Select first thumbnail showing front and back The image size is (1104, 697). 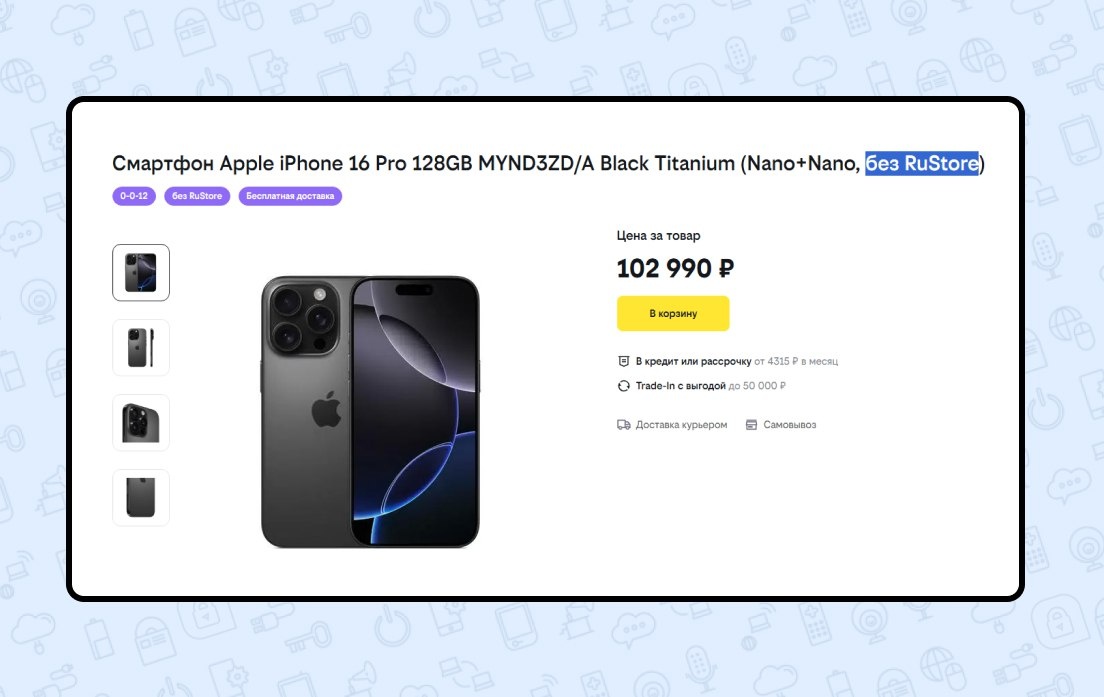click(x=141, y=272)
